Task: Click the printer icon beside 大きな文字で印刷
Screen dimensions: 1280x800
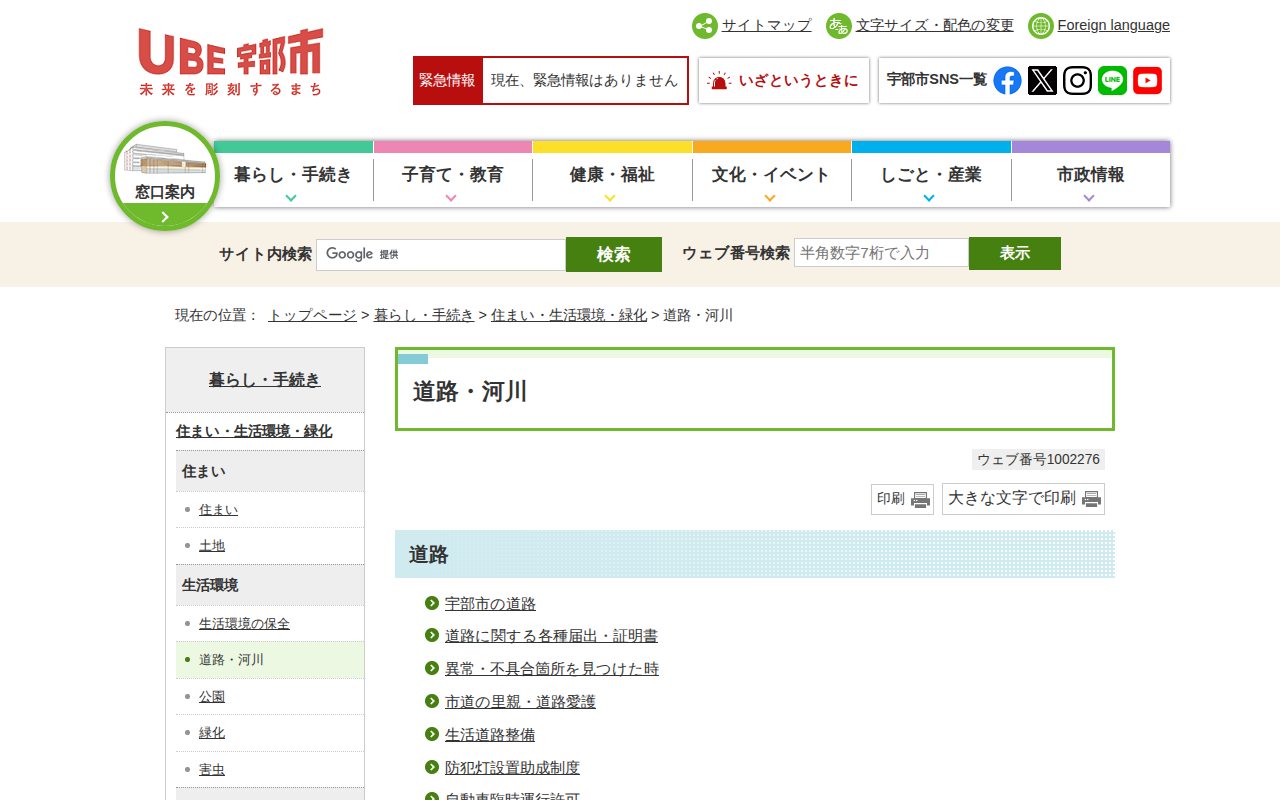Action: [x=1092, y=499]
